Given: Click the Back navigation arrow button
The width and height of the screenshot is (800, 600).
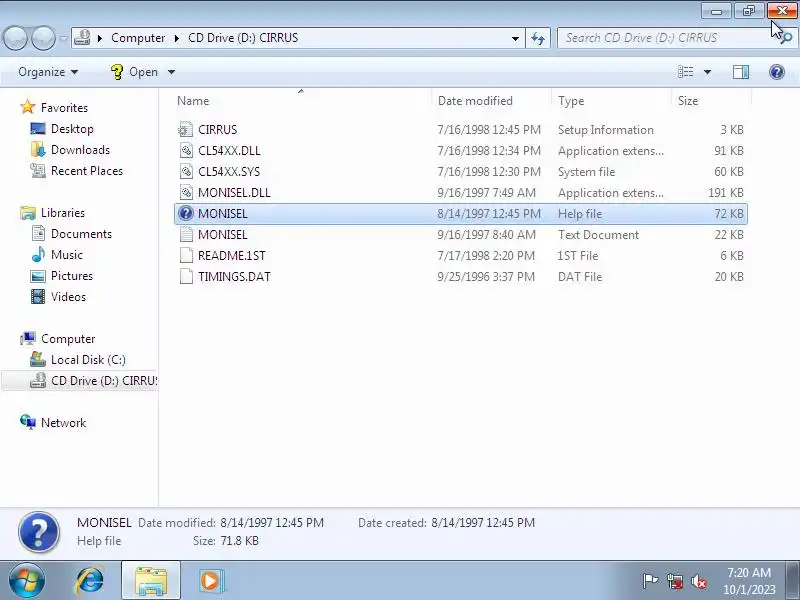Looking at the screenshot, I should tap(16, 38).
